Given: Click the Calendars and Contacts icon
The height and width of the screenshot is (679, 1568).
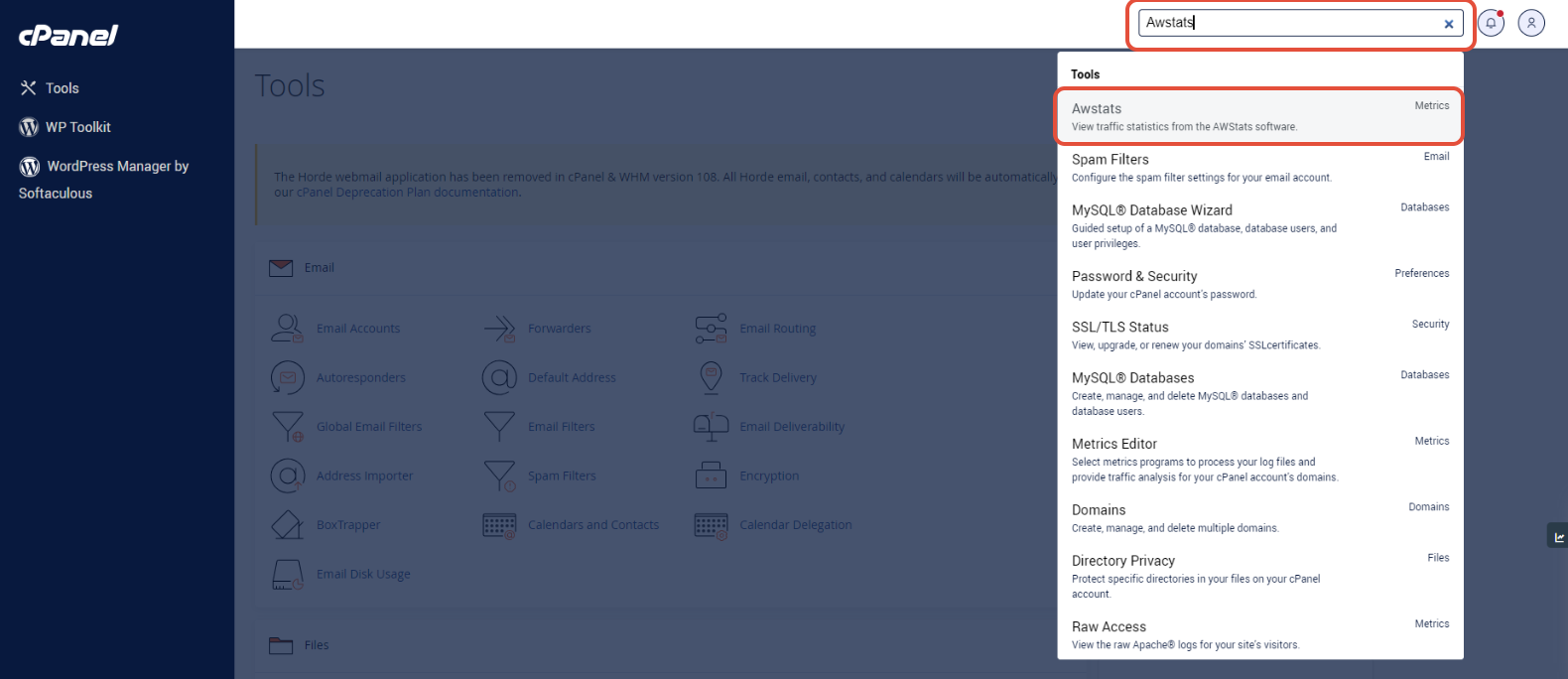Looking at the screenshot, I should 499,525.
